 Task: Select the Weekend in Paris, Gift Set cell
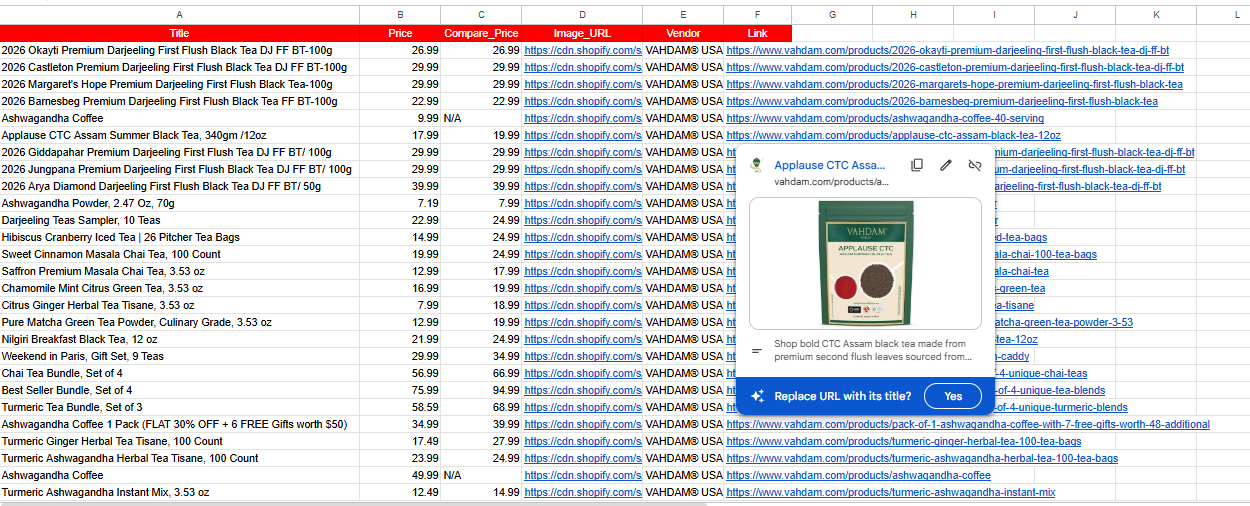tap(179, 356)
